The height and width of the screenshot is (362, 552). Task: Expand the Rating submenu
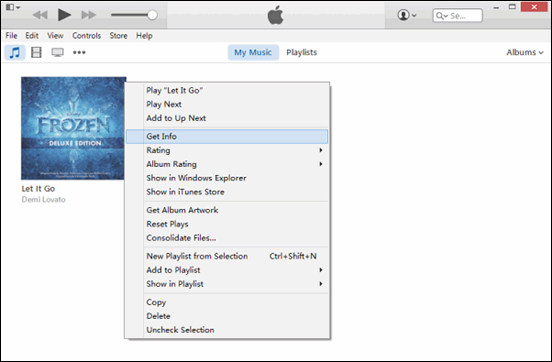227,150
